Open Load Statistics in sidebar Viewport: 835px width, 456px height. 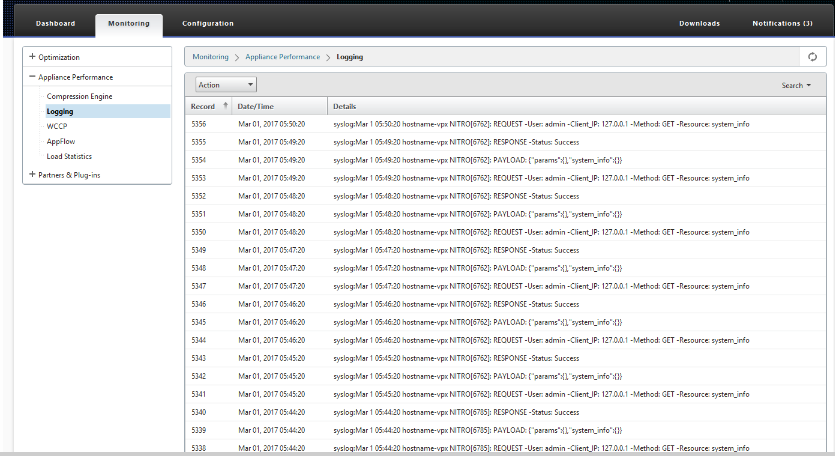tap(69, 156)
